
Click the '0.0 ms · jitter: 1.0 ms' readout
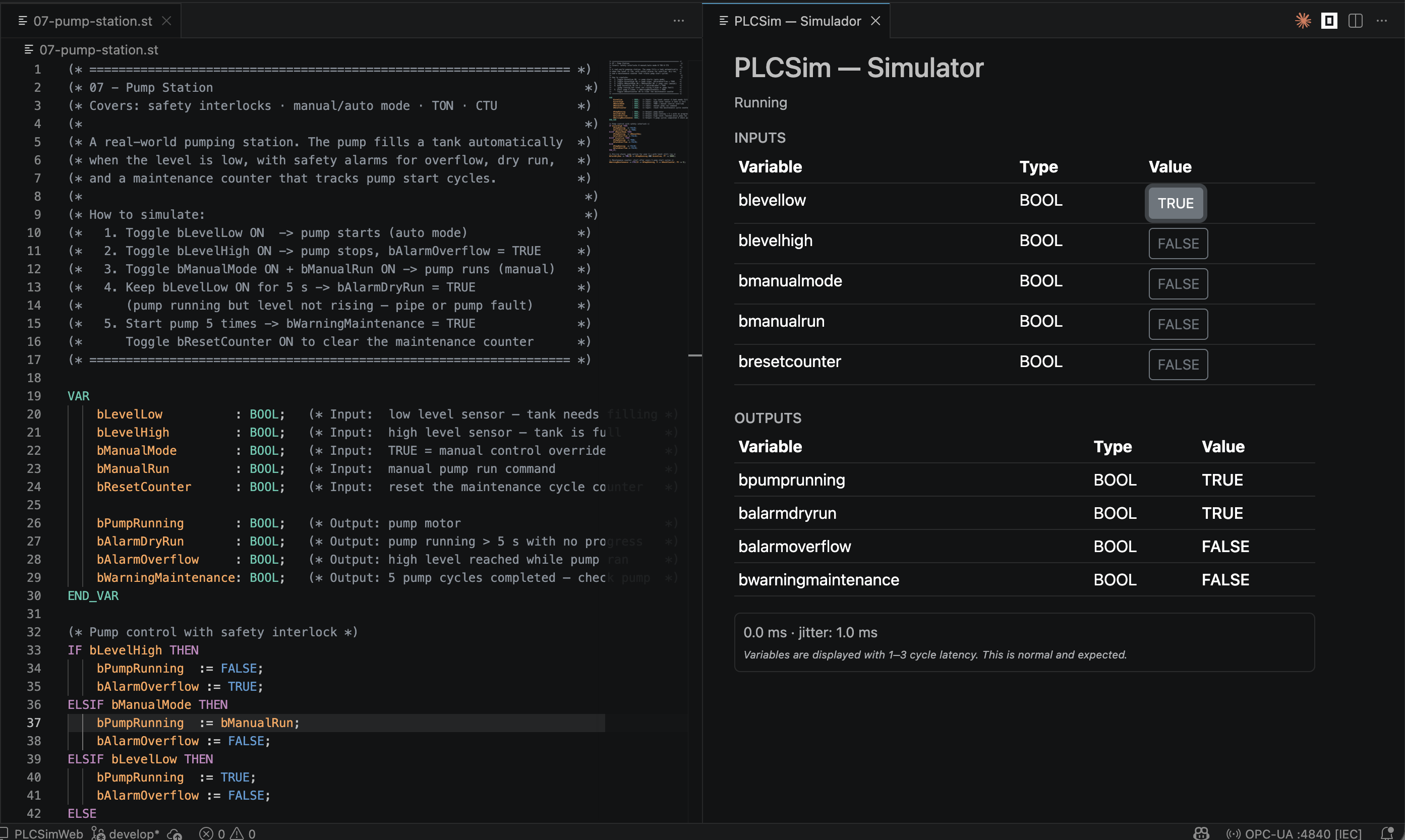810,632
